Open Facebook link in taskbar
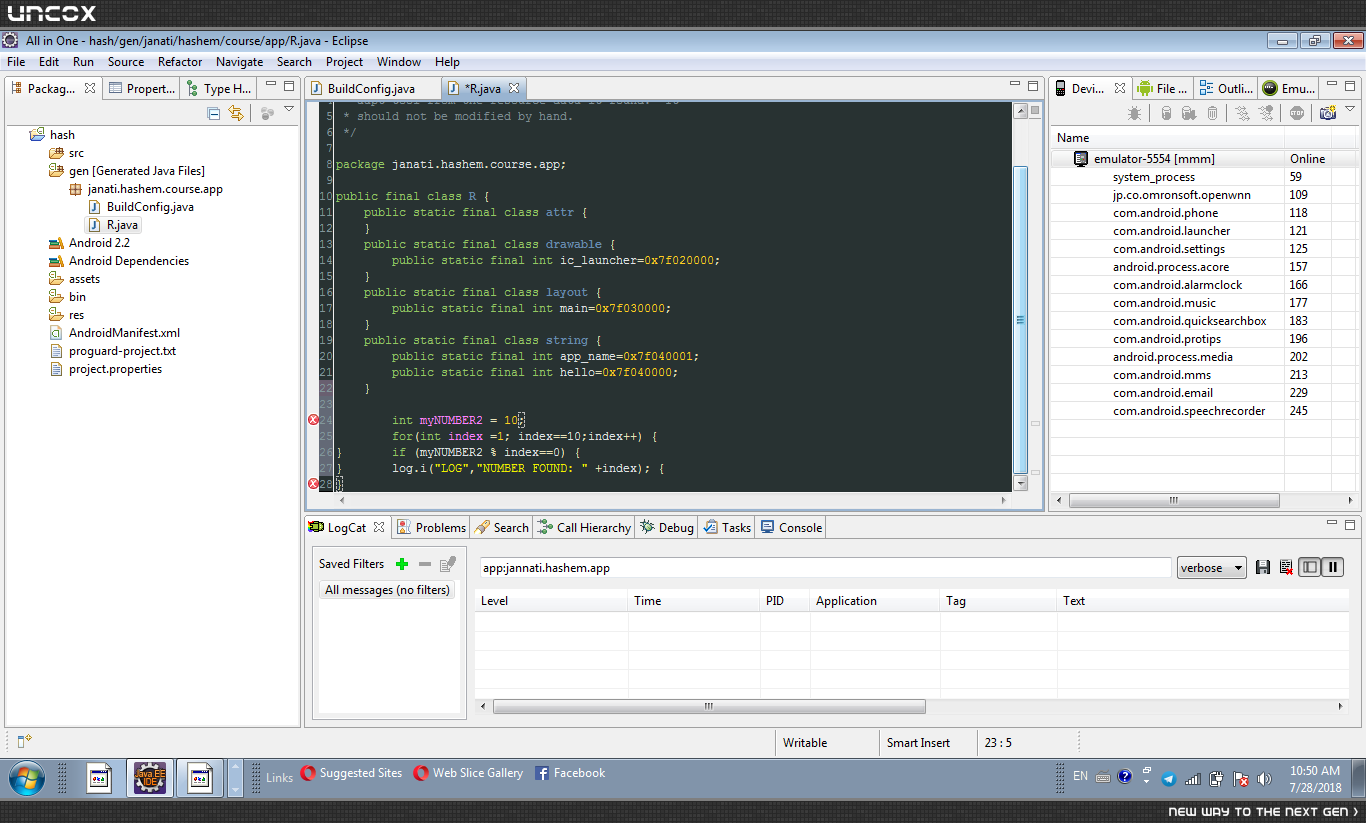 pyautogui.click(x=570, y=773)
